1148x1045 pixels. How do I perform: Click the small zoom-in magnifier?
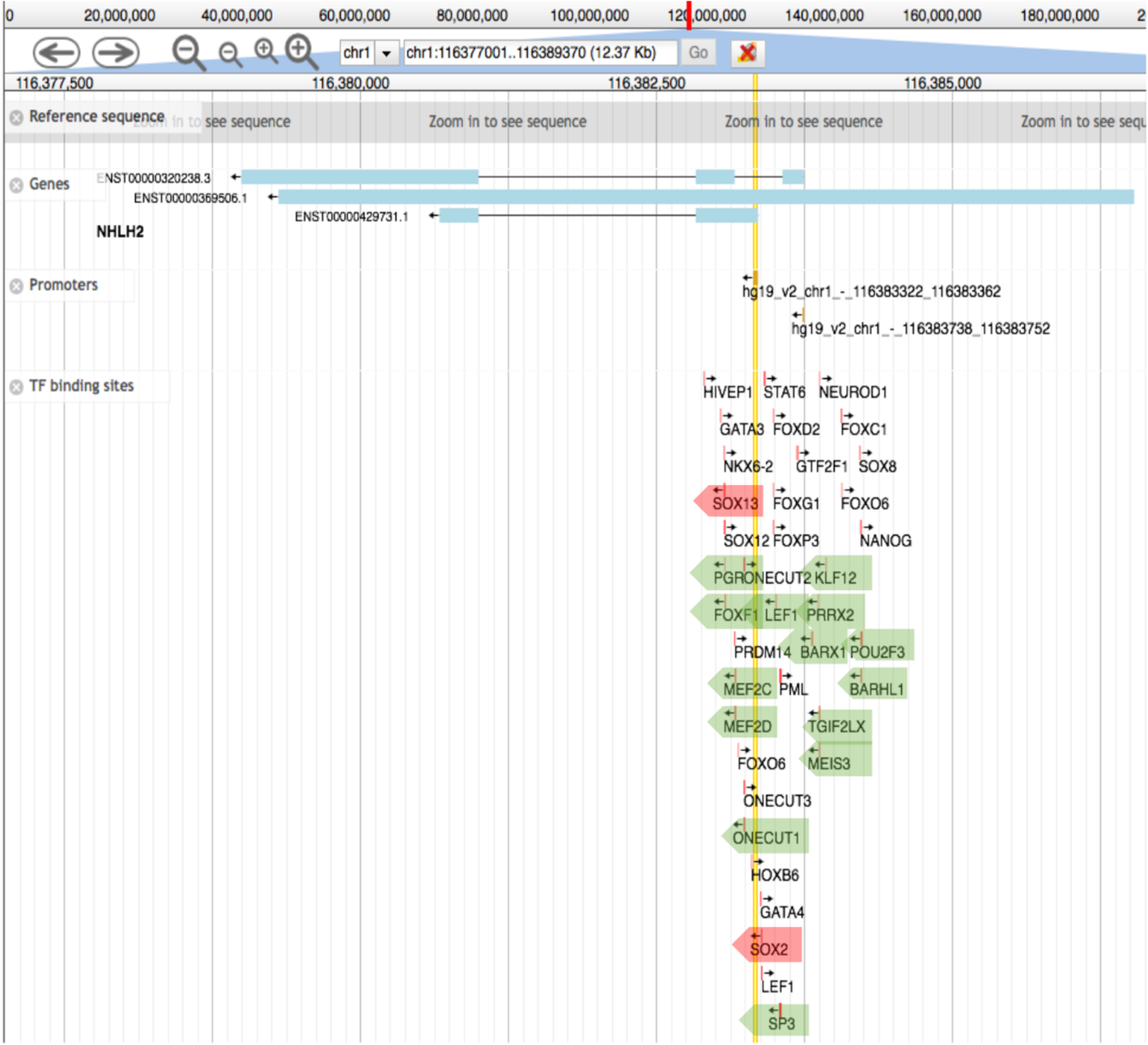coord(266,52)
